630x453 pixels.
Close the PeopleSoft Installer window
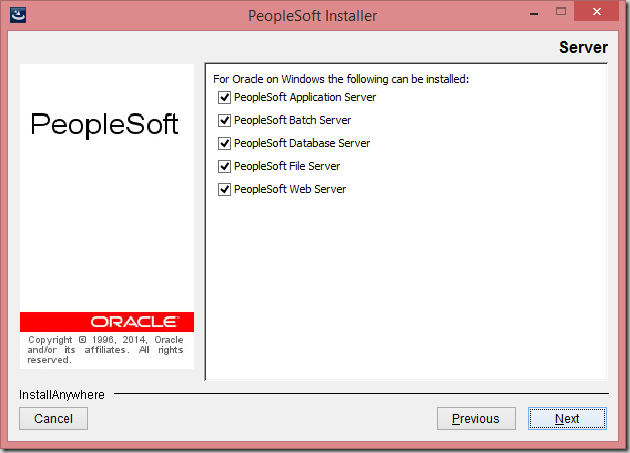tap(597, 12)
